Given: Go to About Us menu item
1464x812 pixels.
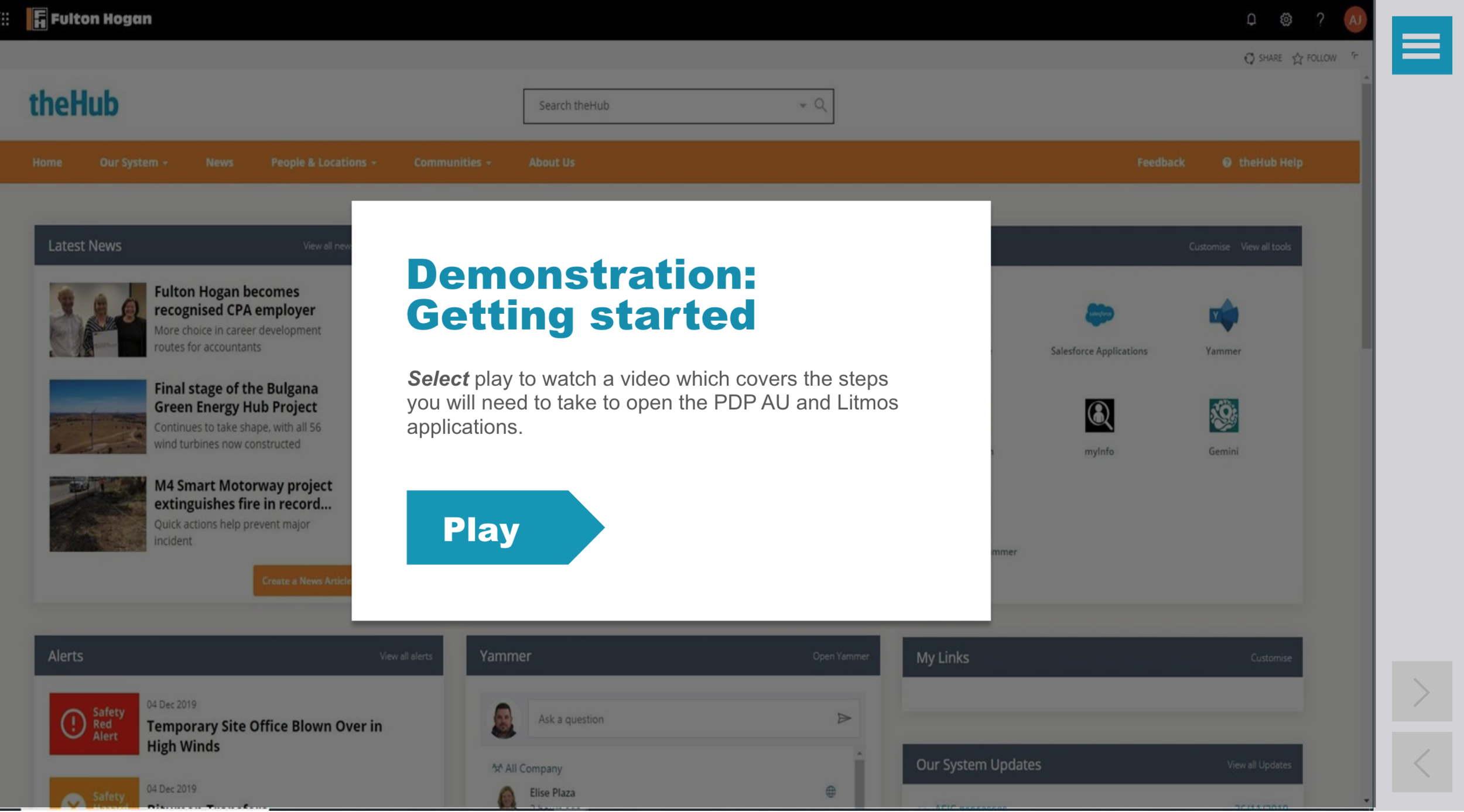Looking at the screenshot, I should (x=551, y=163).
